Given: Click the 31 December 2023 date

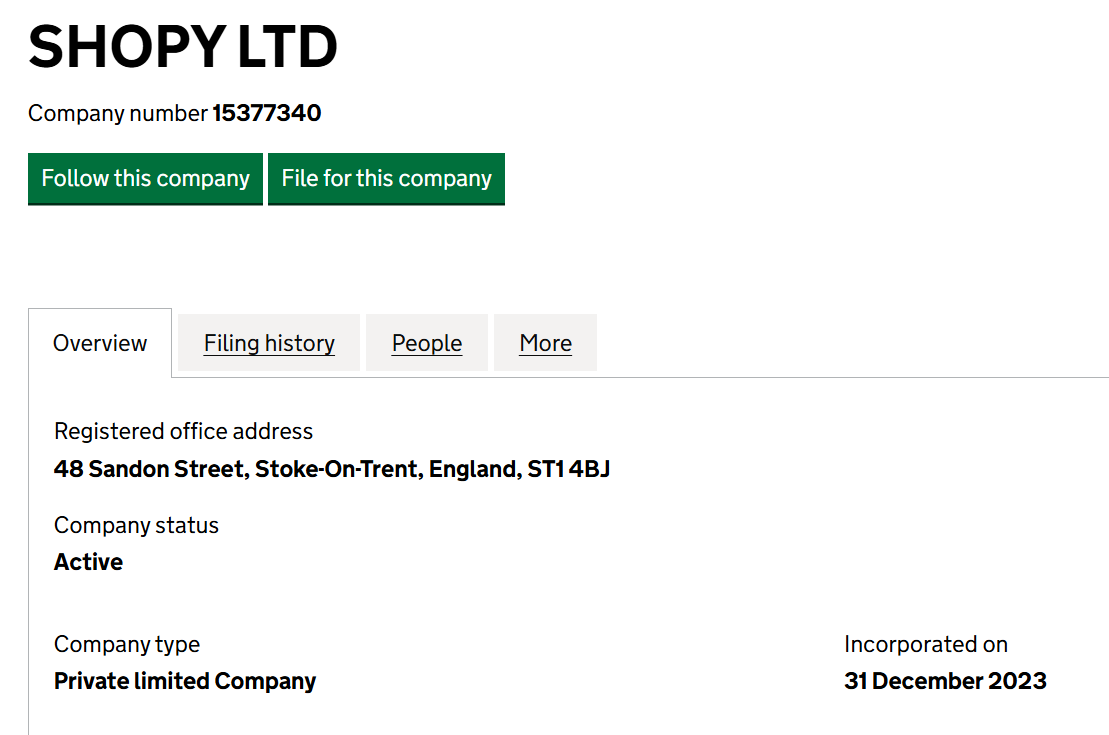Looking at the screenshot, I should pyautogui.click(x=945, y=681).
